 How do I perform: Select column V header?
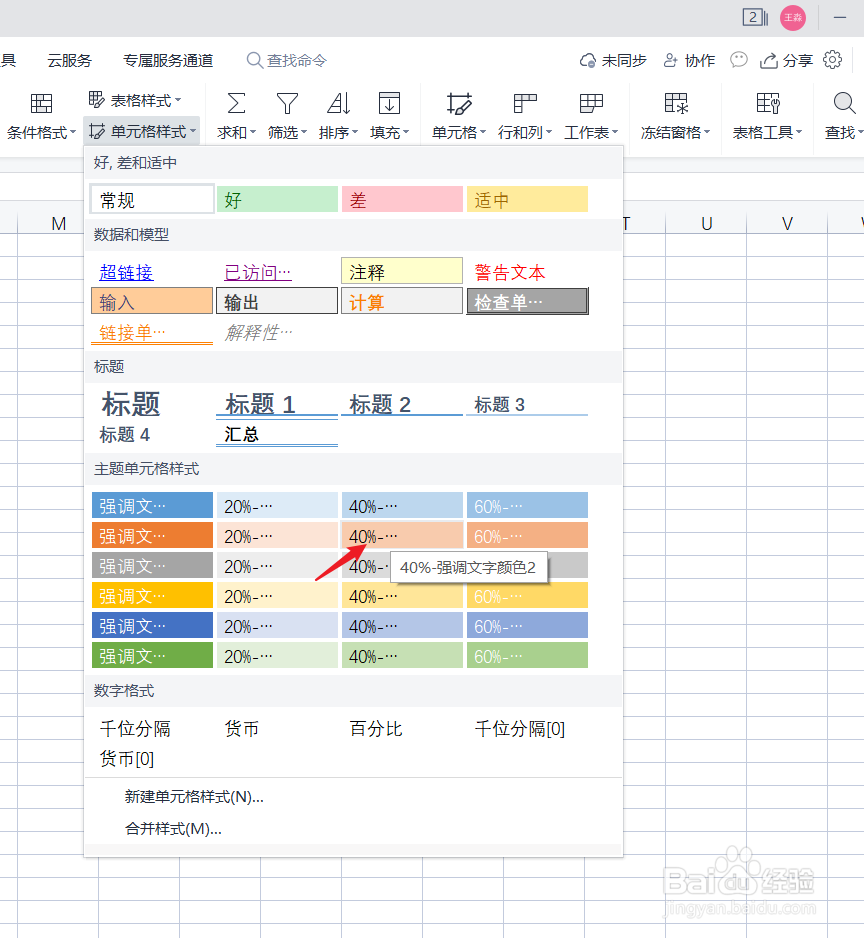(x=787, y=224)
